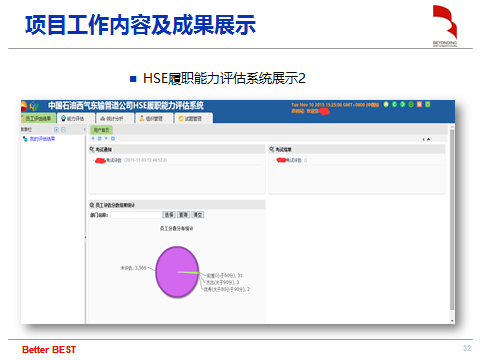Click the vertical scrollbar on the right
The width and height of the screenshot is (480, 360).
pyautogui.click(x=452, y=220)
